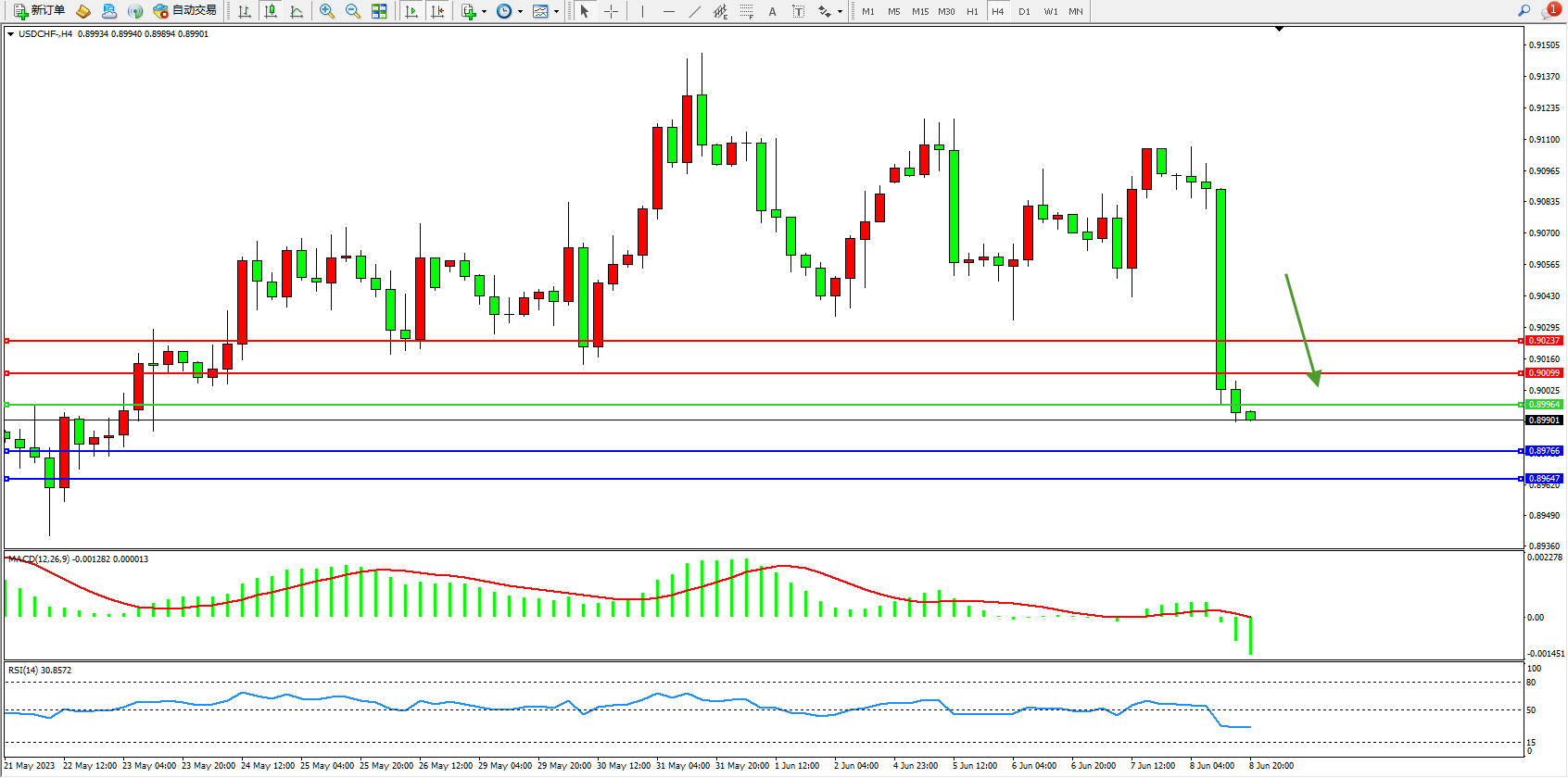Switch chart to bar chart mode
Screen dimensions: 1568x778
tap(245, 11)
